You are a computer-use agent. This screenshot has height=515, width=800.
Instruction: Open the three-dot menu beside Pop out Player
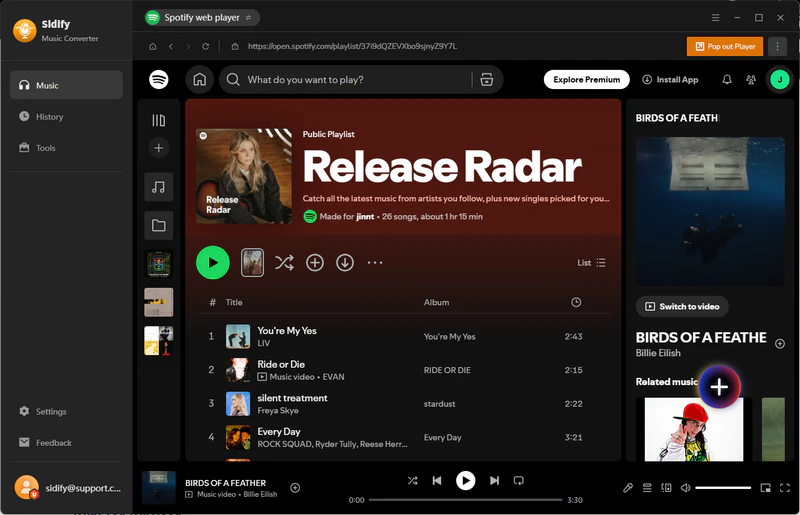778,46
